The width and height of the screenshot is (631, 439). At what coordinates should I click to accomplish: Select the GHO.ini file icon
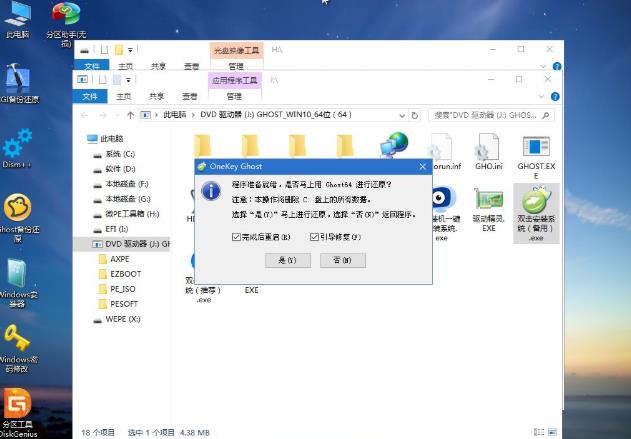pyautogui.click(x=489, y=152)
